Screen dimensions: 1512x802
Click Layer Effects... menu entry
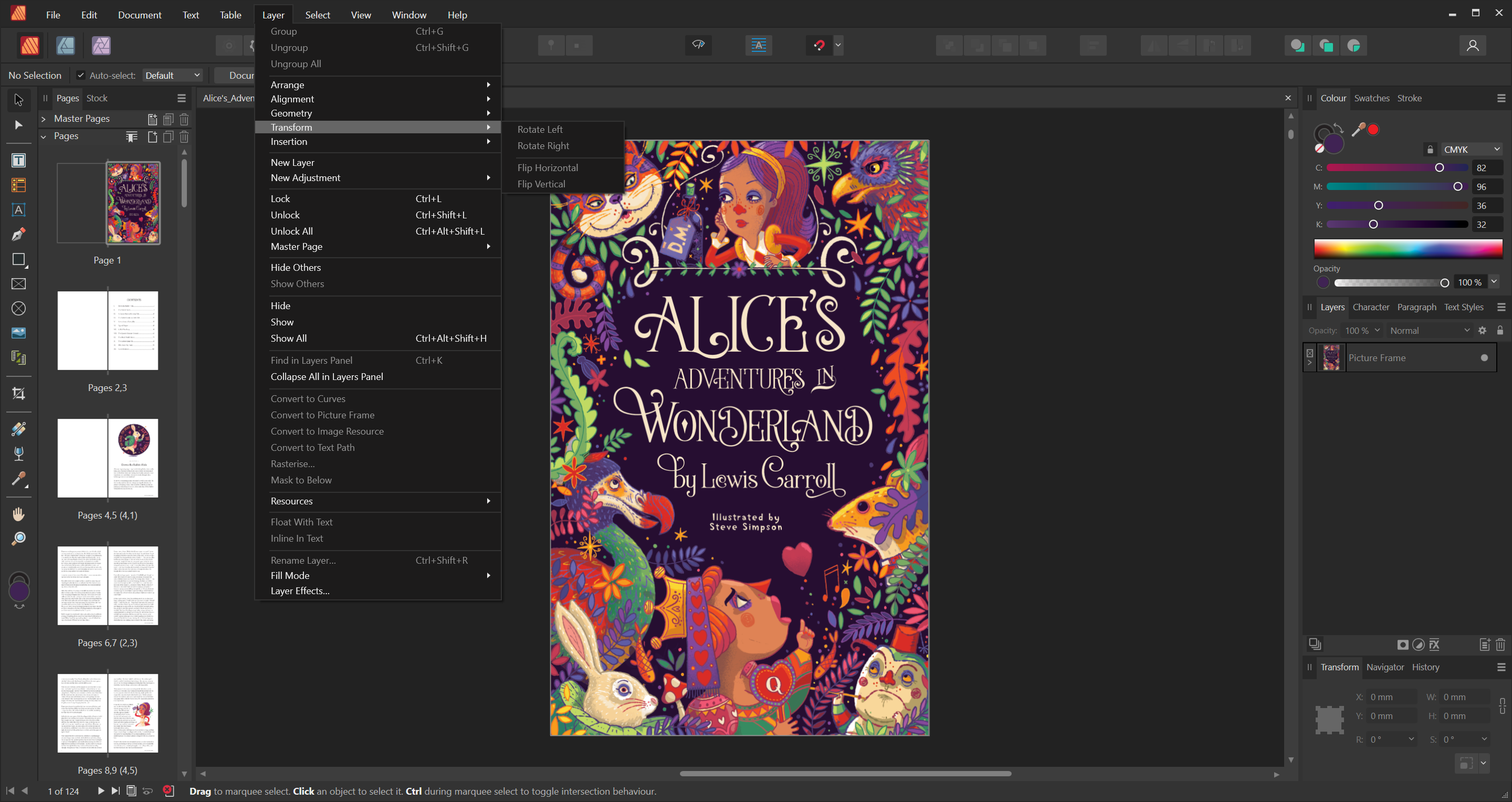299,591
